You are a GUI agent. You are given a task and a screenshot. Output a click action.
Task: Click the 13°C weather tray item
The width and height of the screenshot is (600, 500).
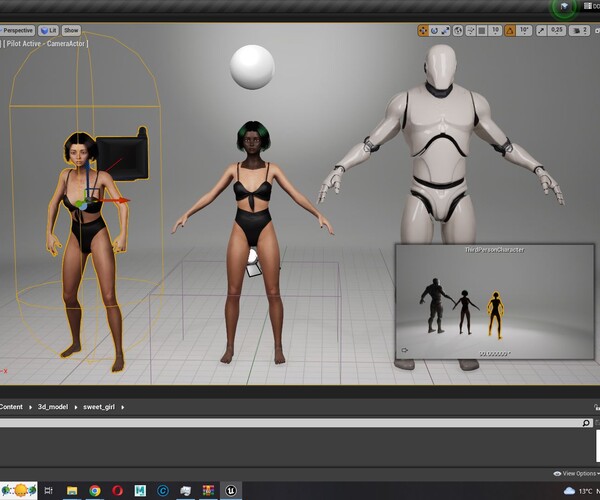coord(582,491)
